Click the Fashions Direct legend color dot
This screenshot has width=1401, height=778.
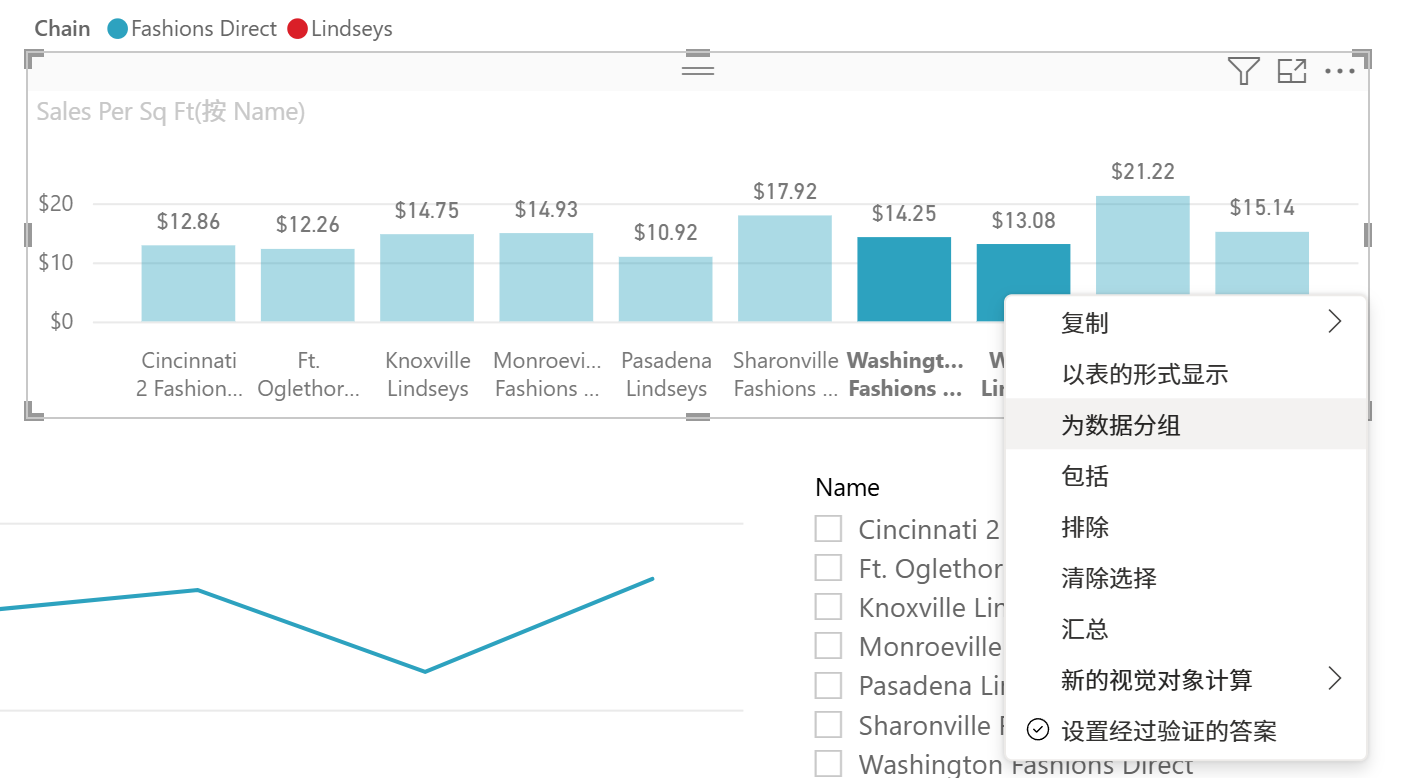click(x=118, y=29)
